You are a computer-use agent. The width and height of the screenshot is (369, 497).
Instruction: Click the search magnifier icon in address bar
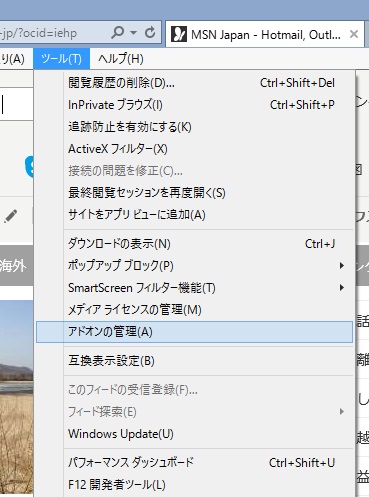point(118,32)
